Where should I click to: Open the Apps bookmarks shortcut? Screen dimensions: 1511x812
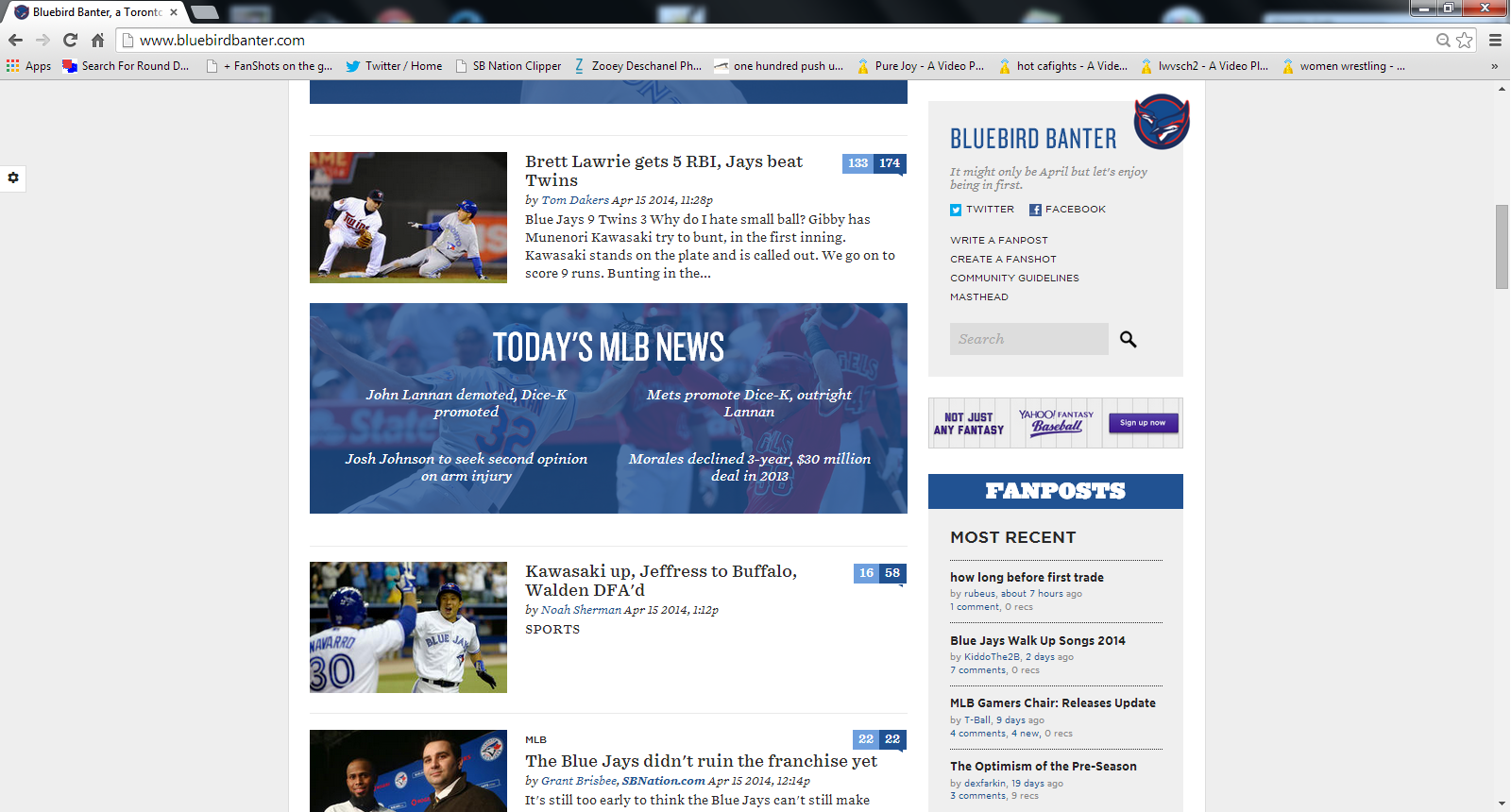click(x=28, y=66)
